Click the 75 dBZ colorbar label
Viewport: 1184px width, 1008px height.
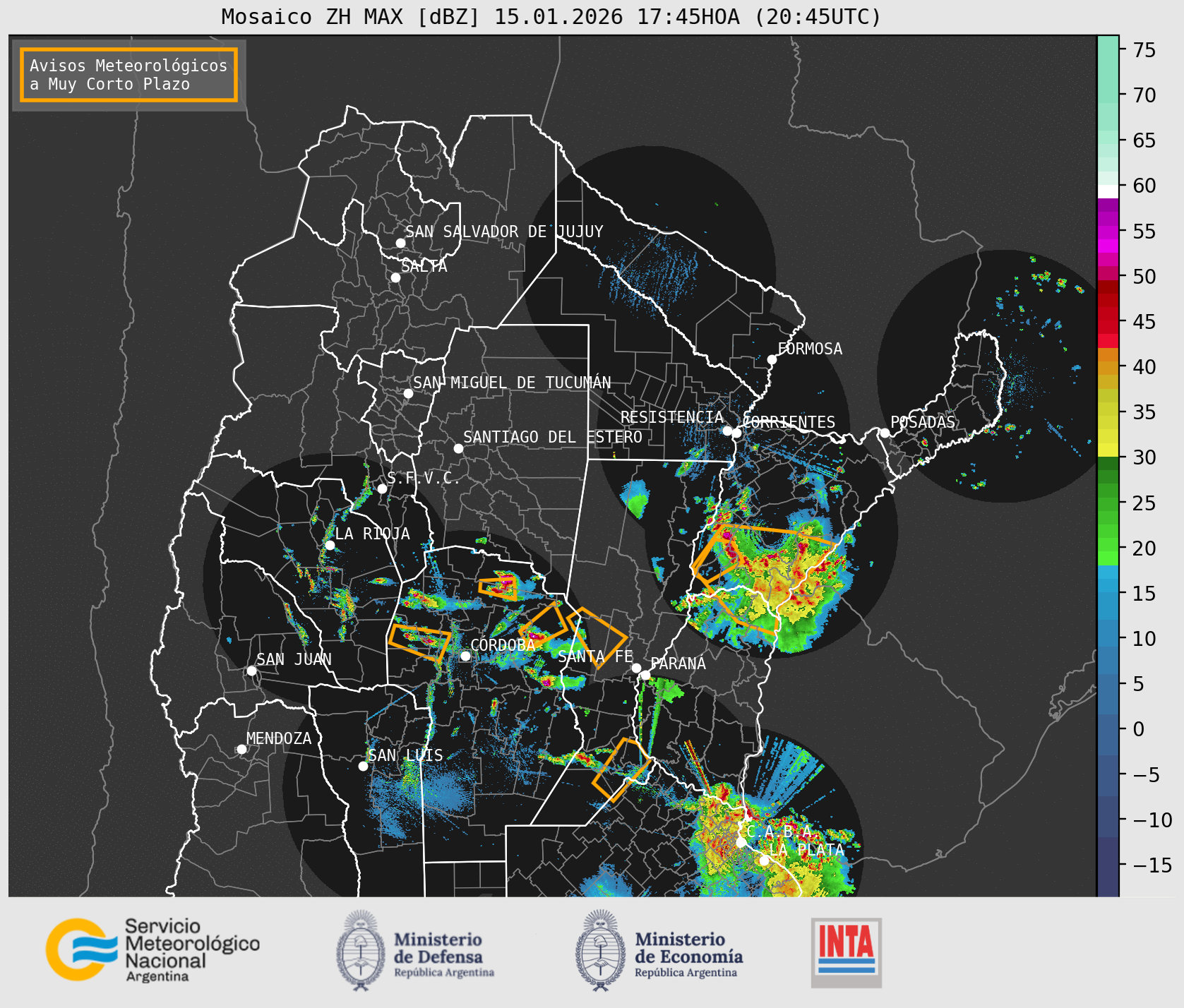(x=1144, y=50)
